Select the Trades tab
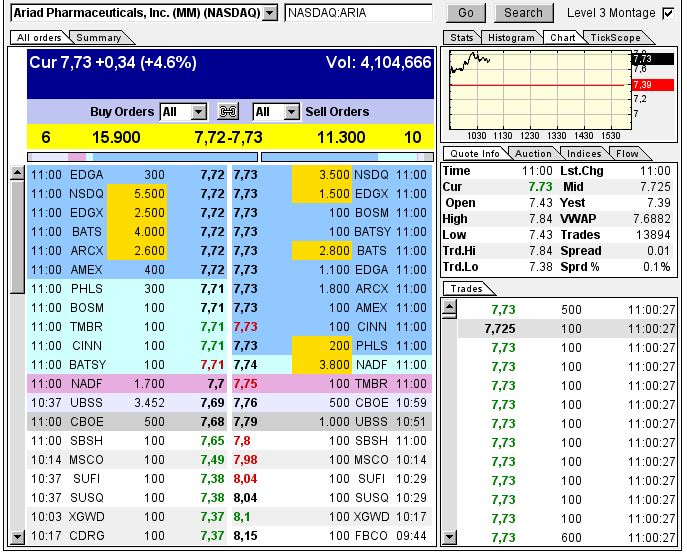This screenshot has height=556, width=687. 466,289
